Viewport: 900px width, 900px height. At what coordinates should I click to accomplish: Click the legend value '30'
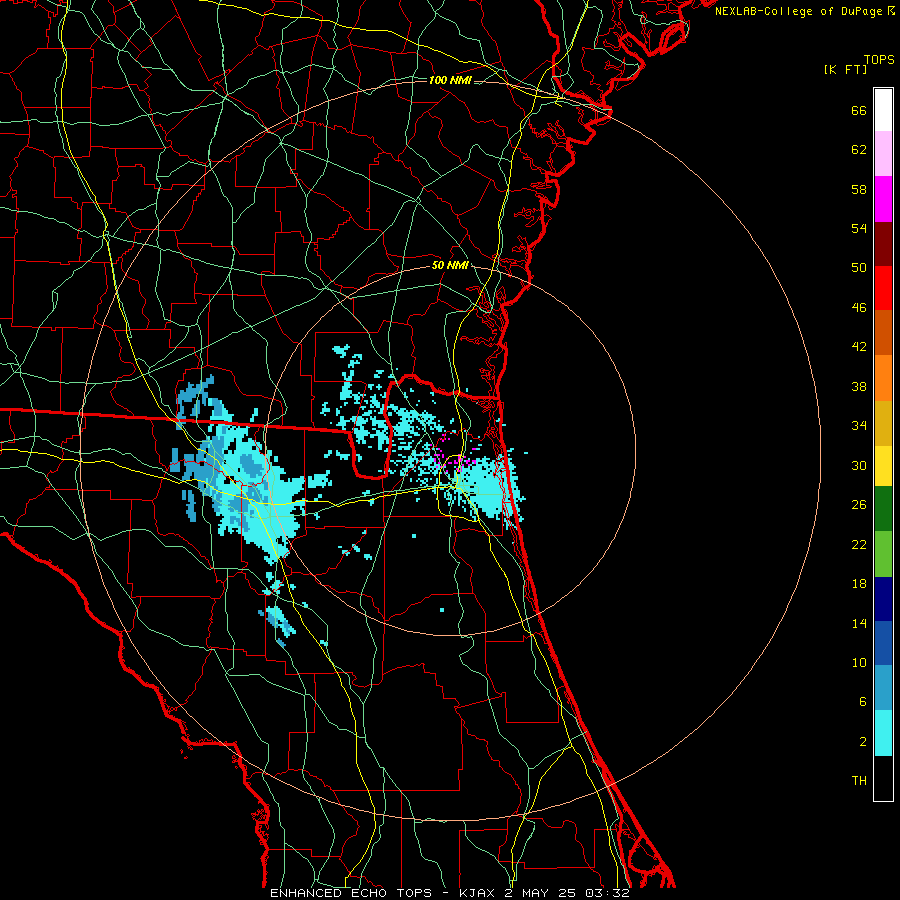859,465
